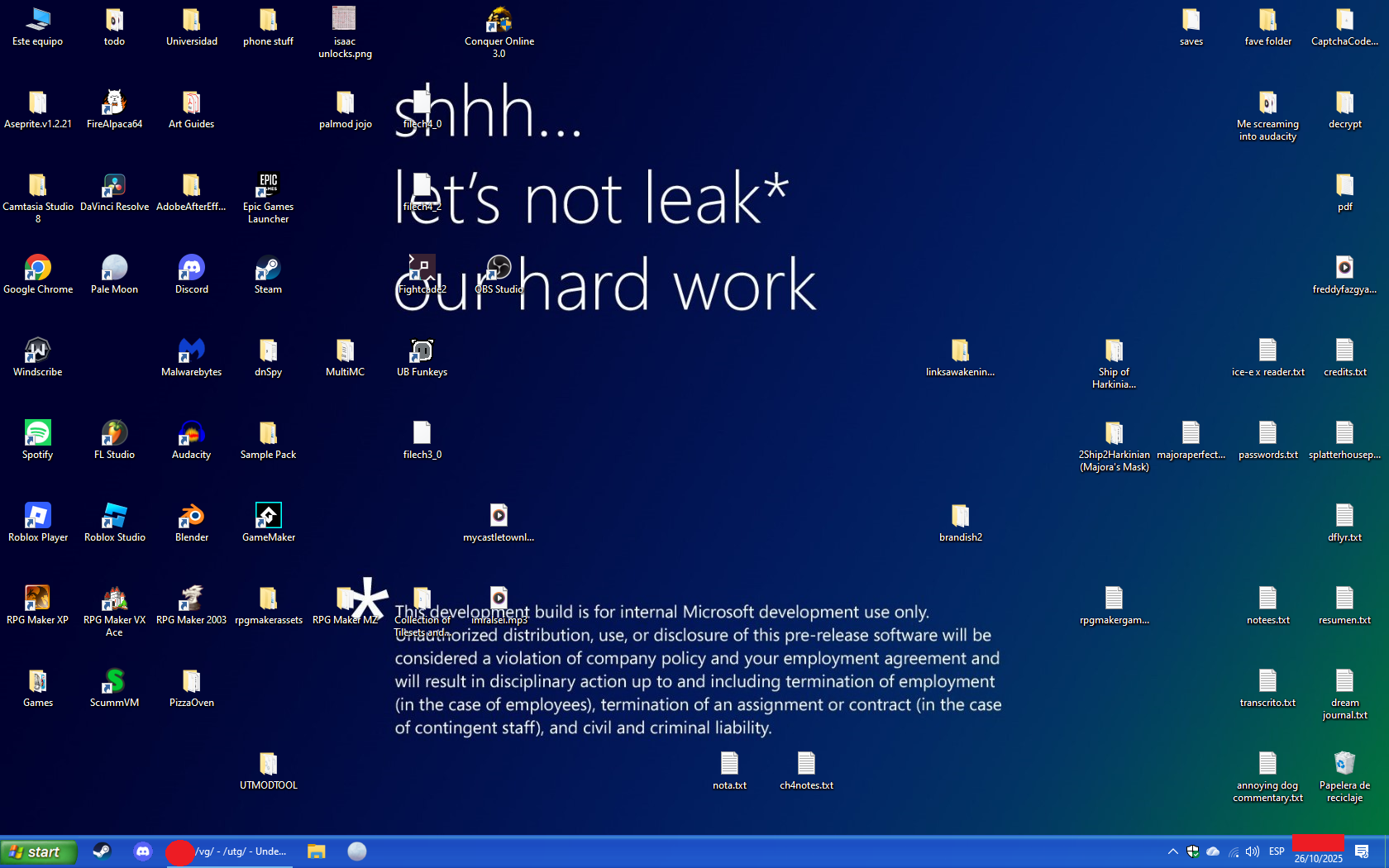The height and width of the screenshot is (868, 1389).
Task: Select the UTMODTOOL folder
Action: (268, 770)
